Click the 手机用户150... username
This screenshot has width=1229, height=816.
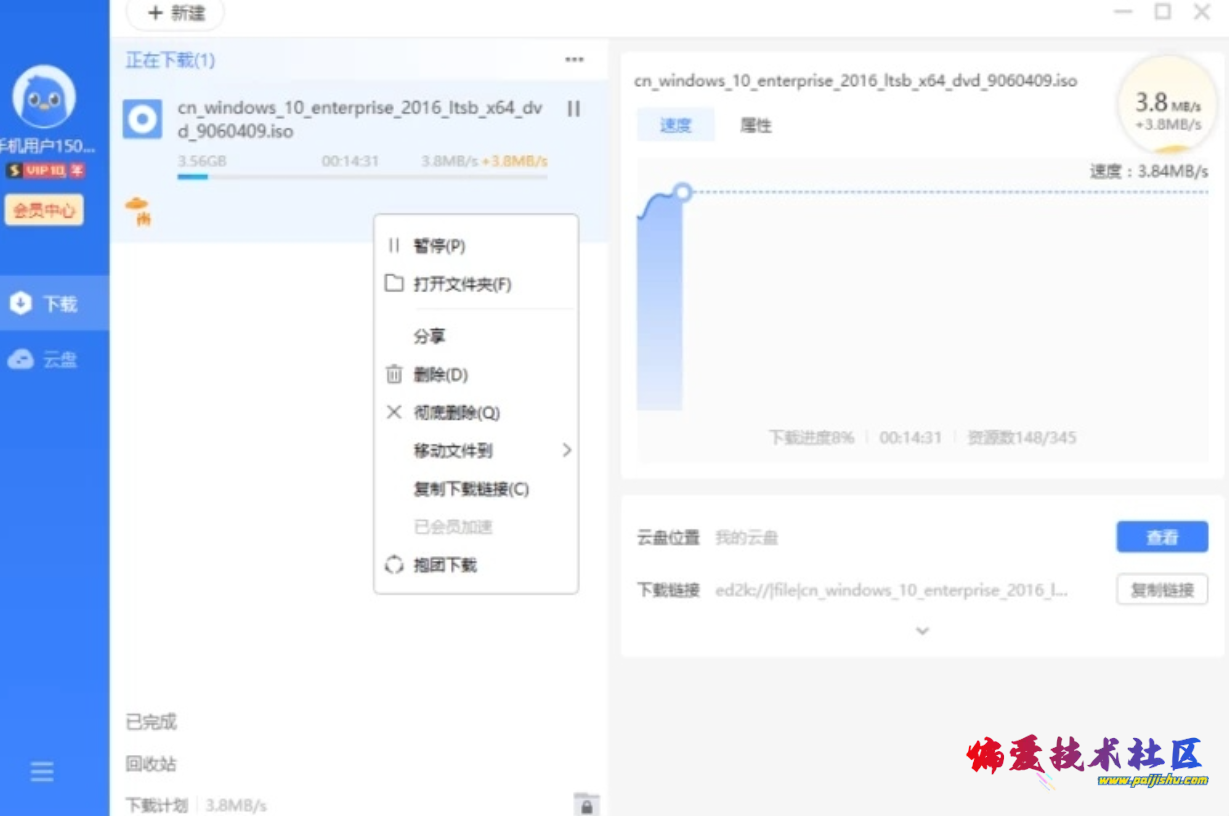tap(46, 146)
